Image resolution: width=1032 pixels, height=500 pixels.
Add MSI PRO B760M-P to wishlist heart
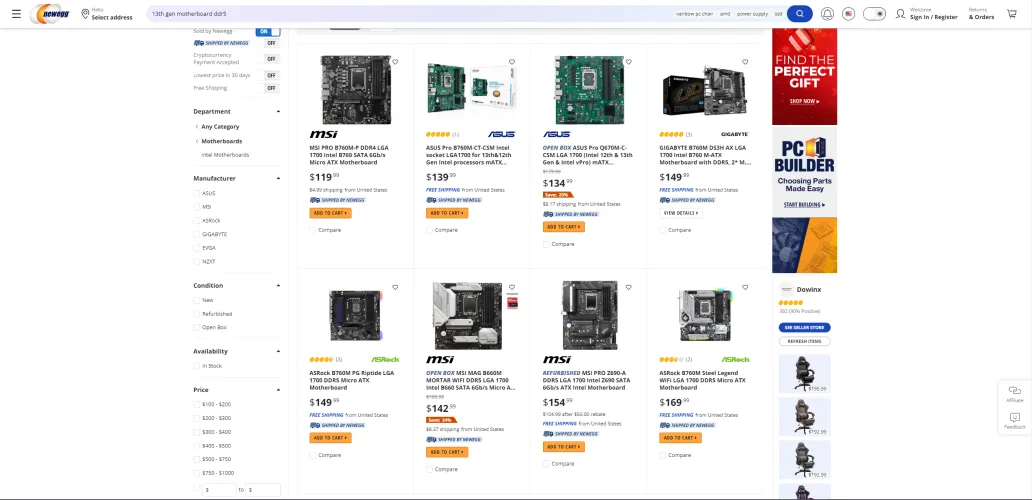pyautogui.click(x=395, y=62)
